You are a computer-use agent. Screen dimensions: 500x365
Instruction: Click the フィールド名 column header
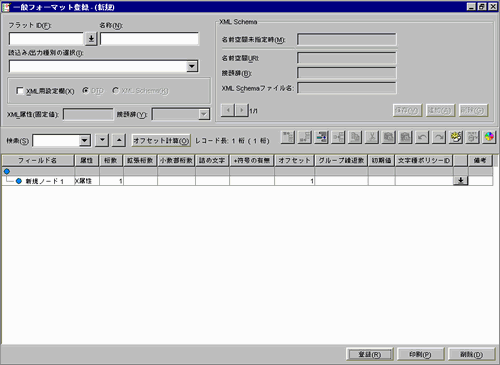click(38, 160)
